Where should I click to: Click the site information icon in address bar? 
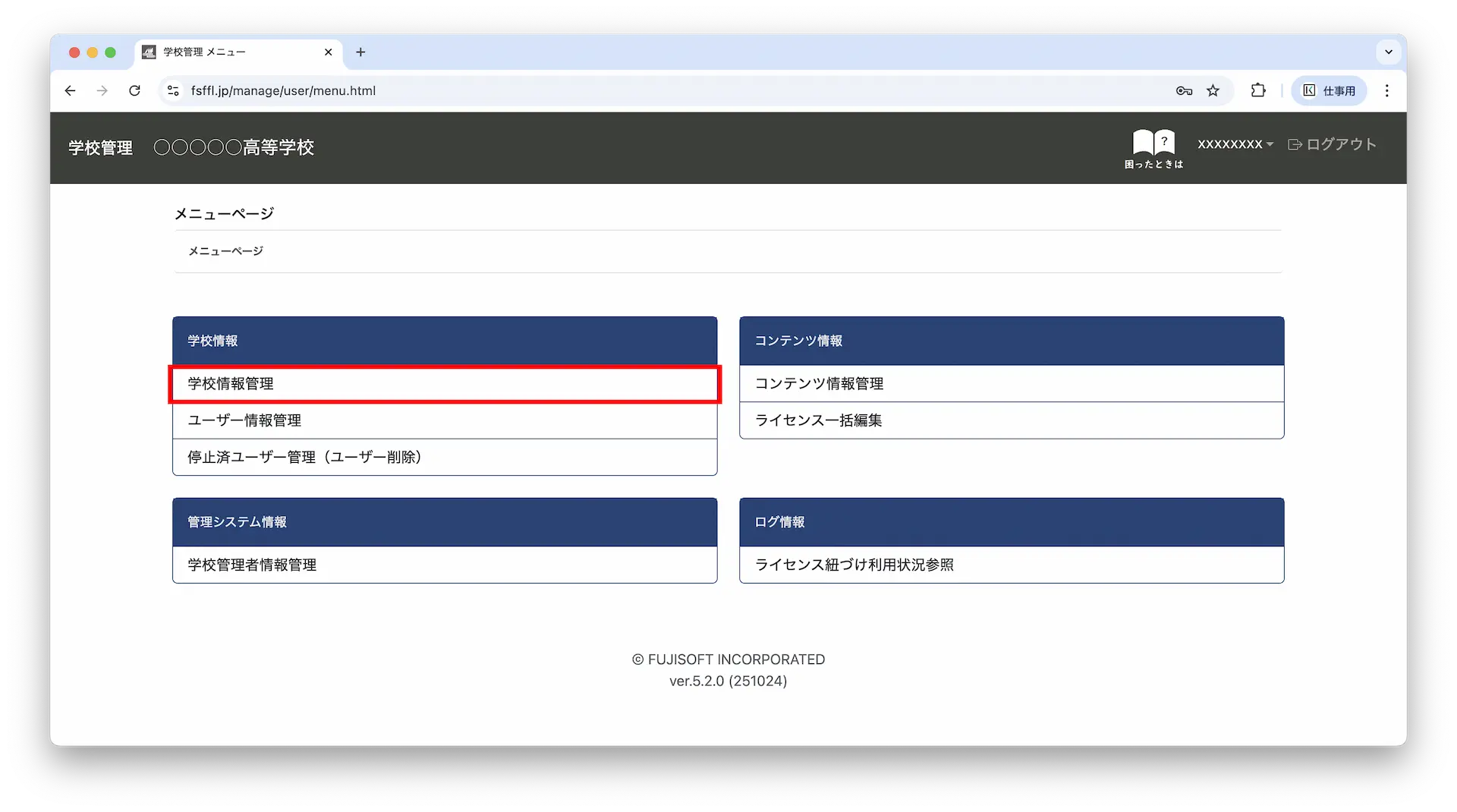tap(173, 91)
